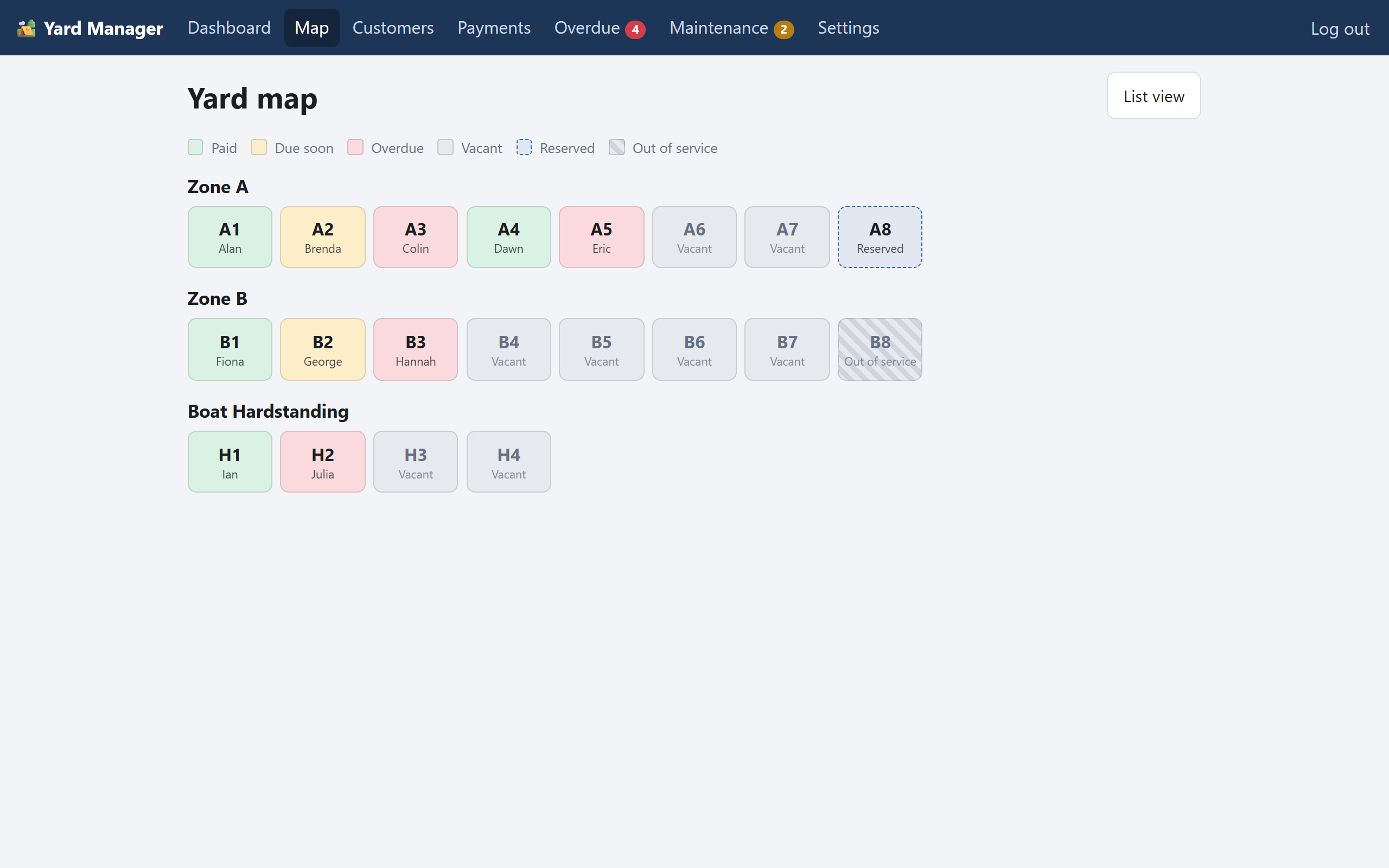This screenshot has height=868, width=1389.
Task: Open the Dashboard page
Action: 229,28
